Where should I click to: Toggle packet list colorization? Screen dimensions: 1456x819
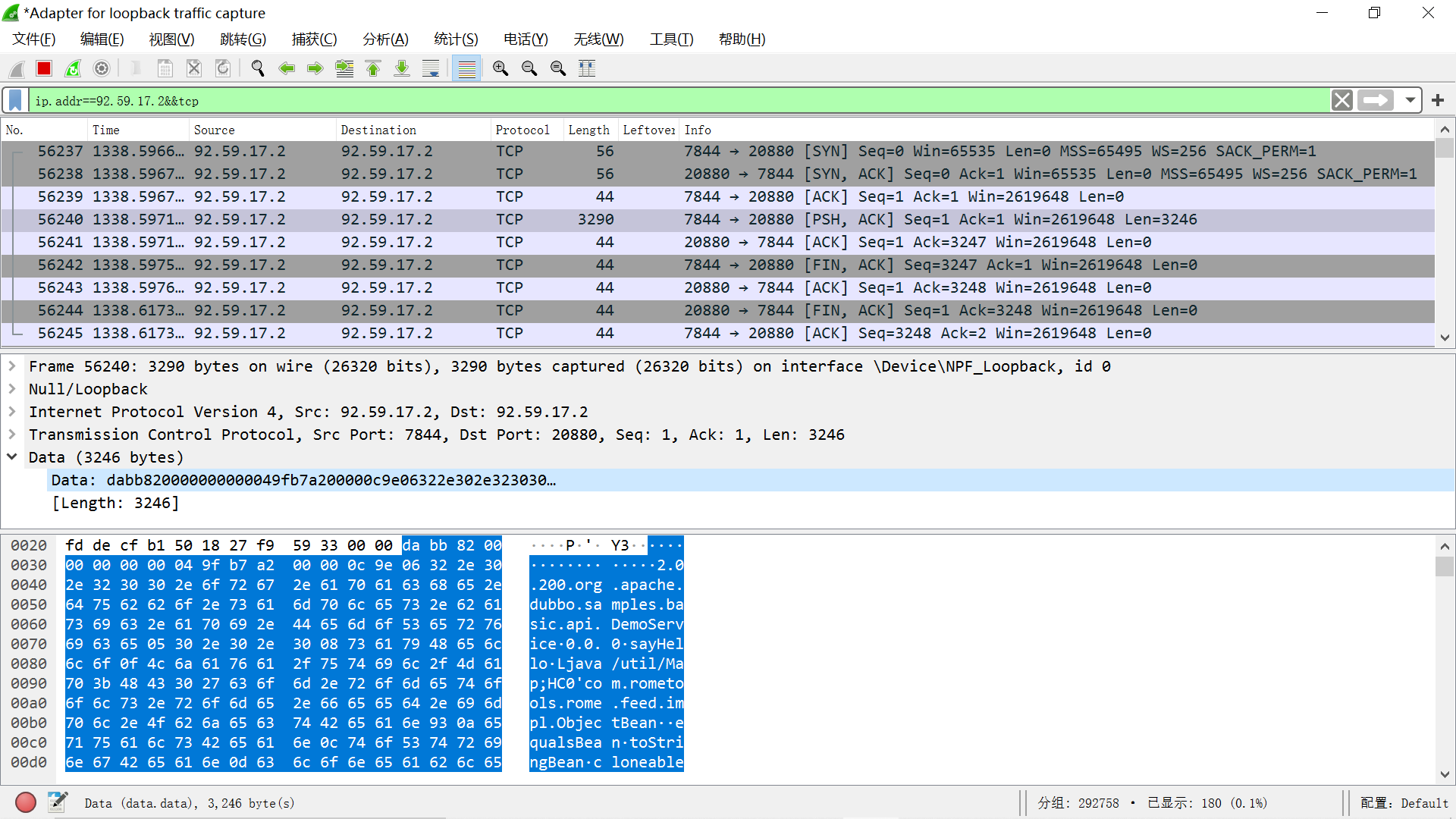coord(467,69)
